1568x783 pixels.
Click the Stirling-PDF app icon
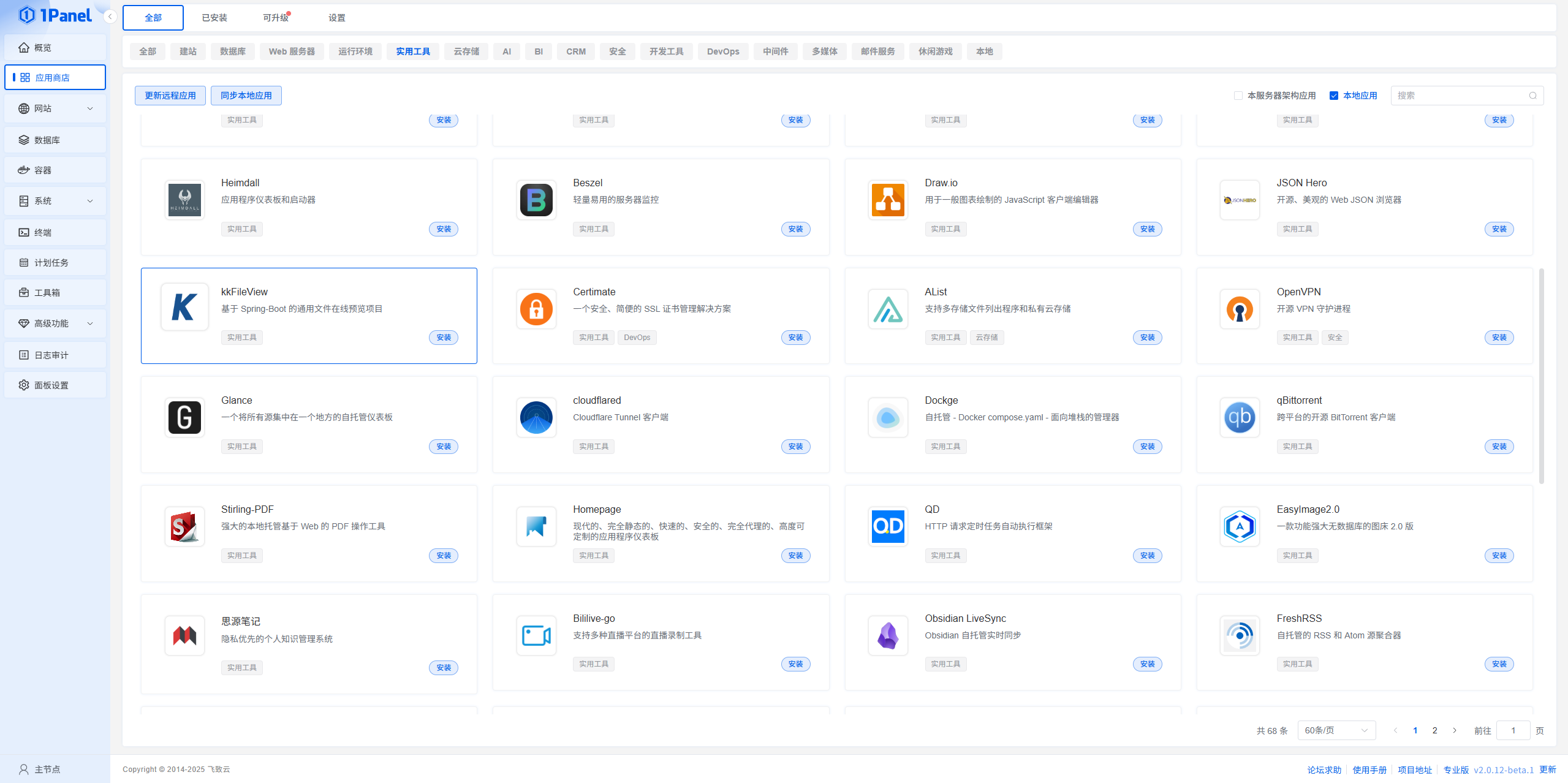184,526
